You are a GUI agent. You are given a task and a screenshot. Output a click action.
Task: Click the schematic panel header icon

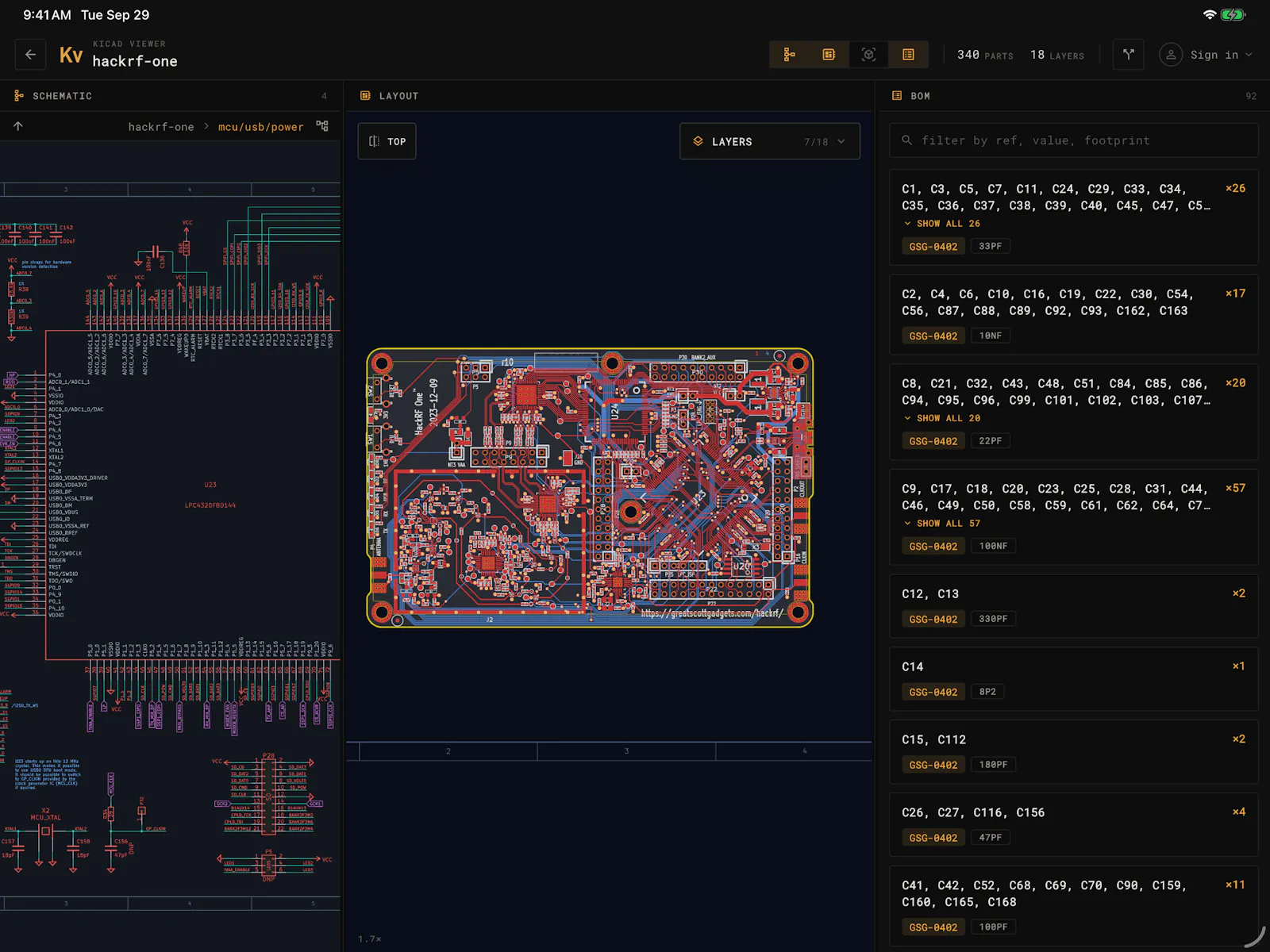coord(19,96)
